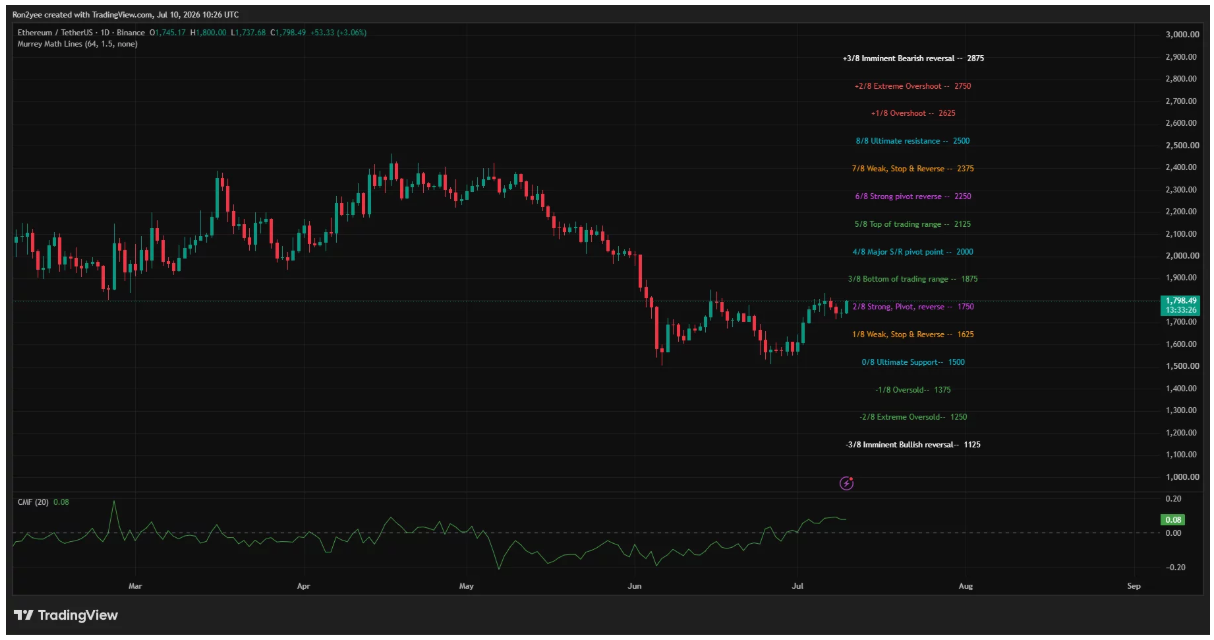Click the '2/8 Strong, Pivot, reverse' label

(x=914, y=307)
